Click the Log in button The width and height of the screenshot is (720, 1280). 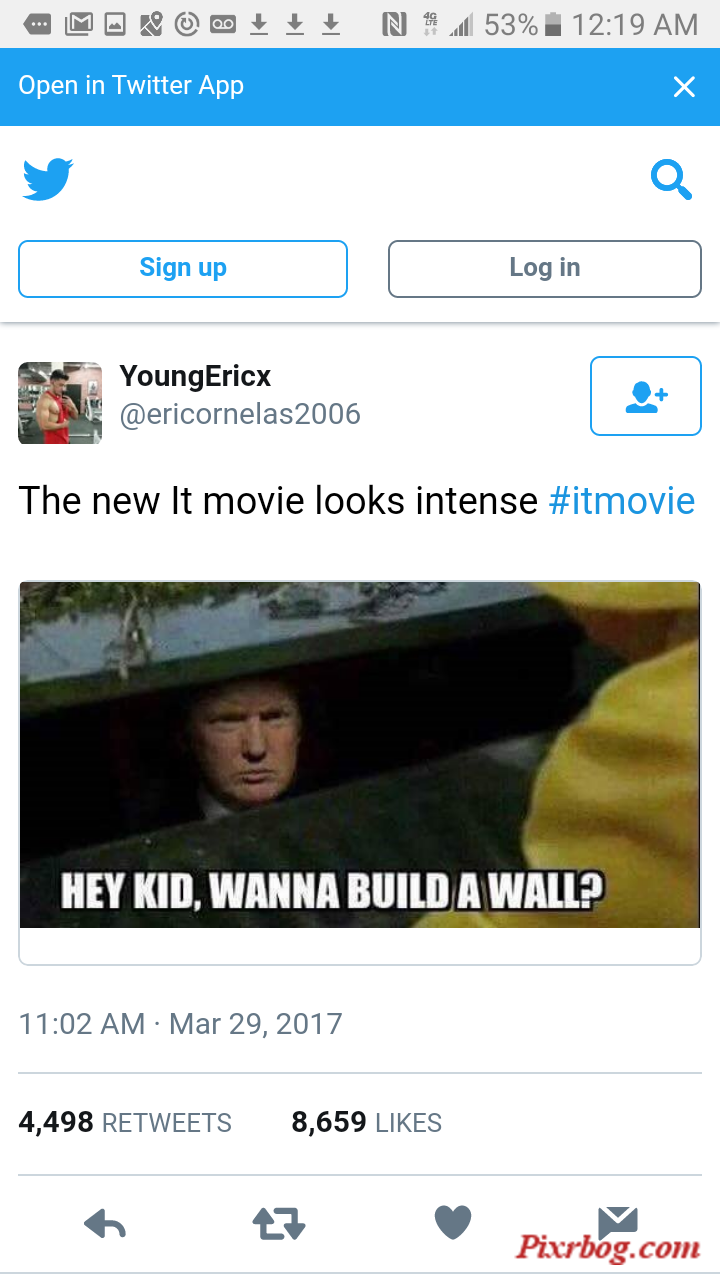[545, 269]
